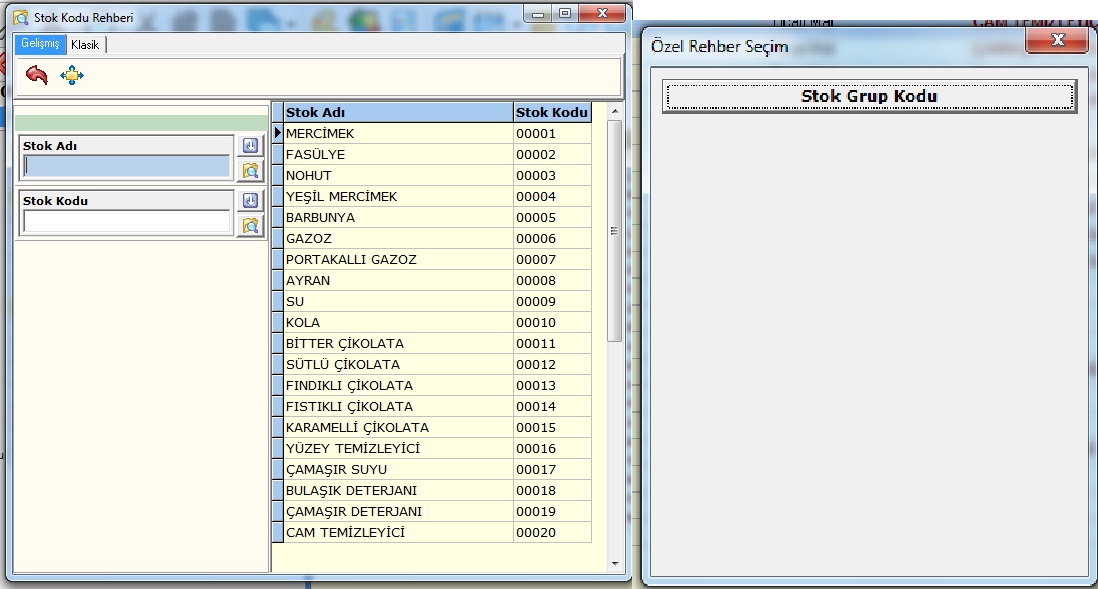
Task: Close the Özel Rehber Seçim dialog
Action: [1056, 40]
